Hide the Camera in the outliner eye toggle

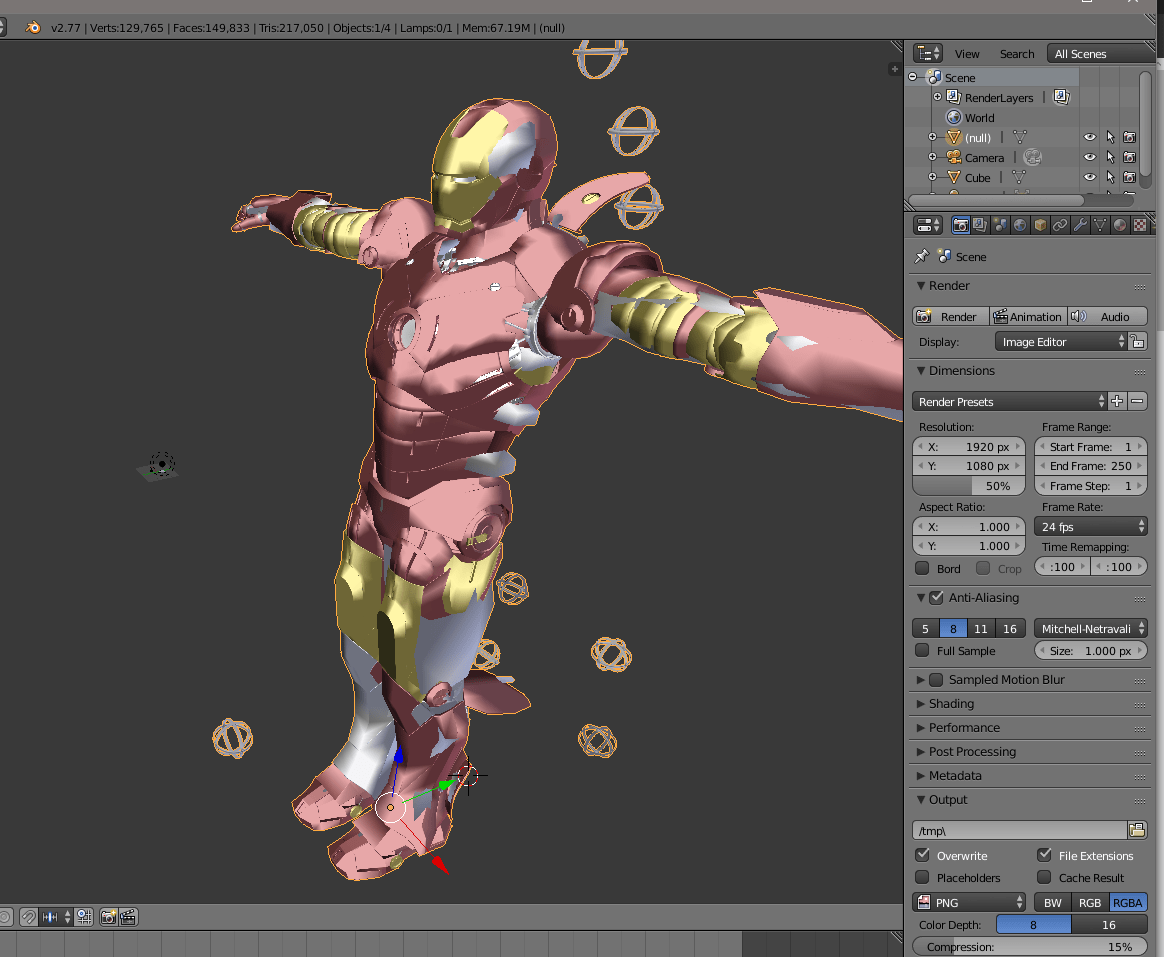tap(1090, 157)
